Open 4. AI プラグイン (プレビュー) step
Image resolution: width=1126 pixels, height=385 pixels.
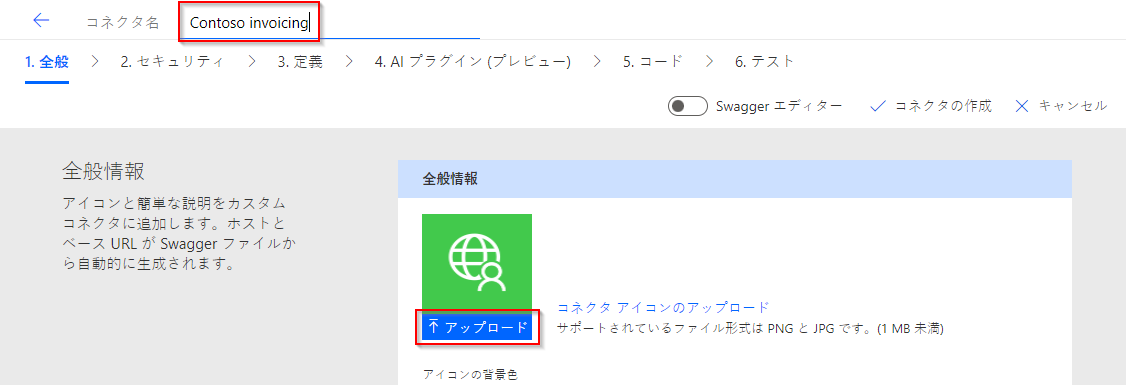(x=473, y=62)
